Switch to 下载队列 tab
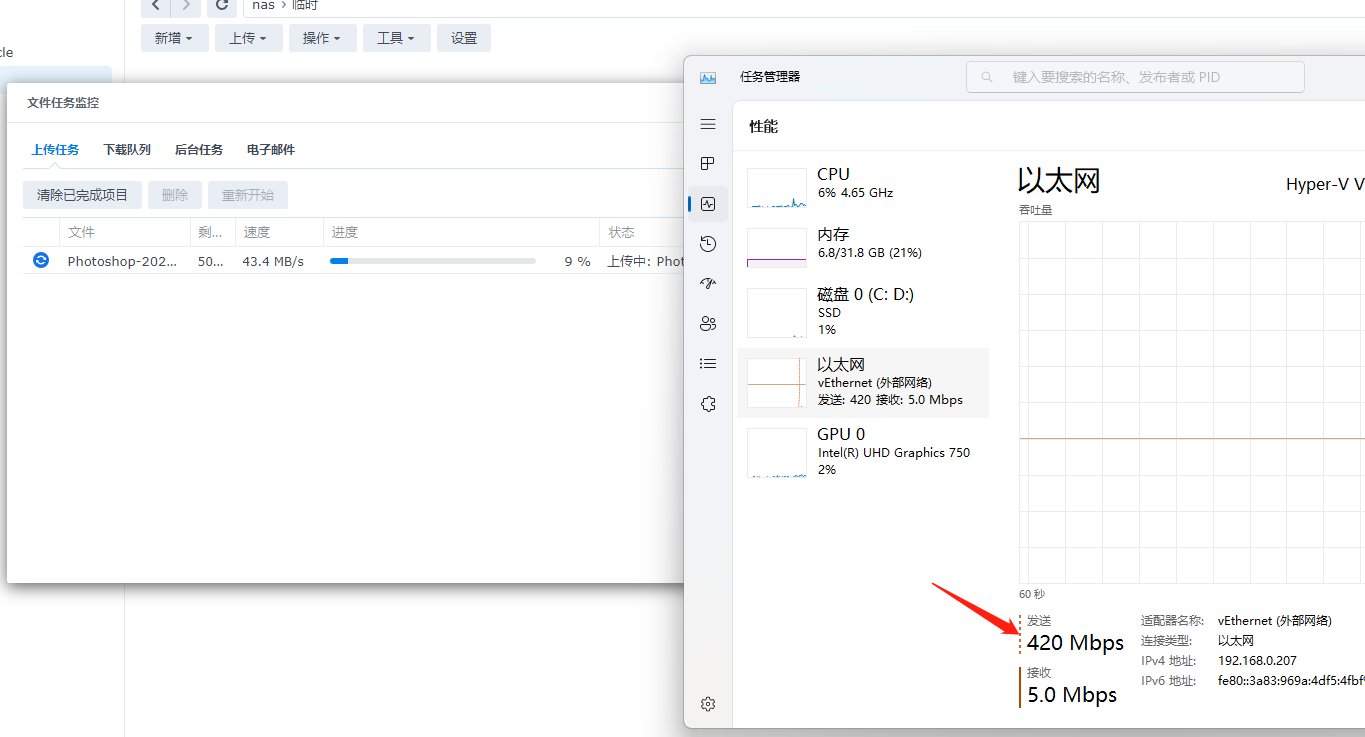The image size is (1365, 737). tap(127, 150)
